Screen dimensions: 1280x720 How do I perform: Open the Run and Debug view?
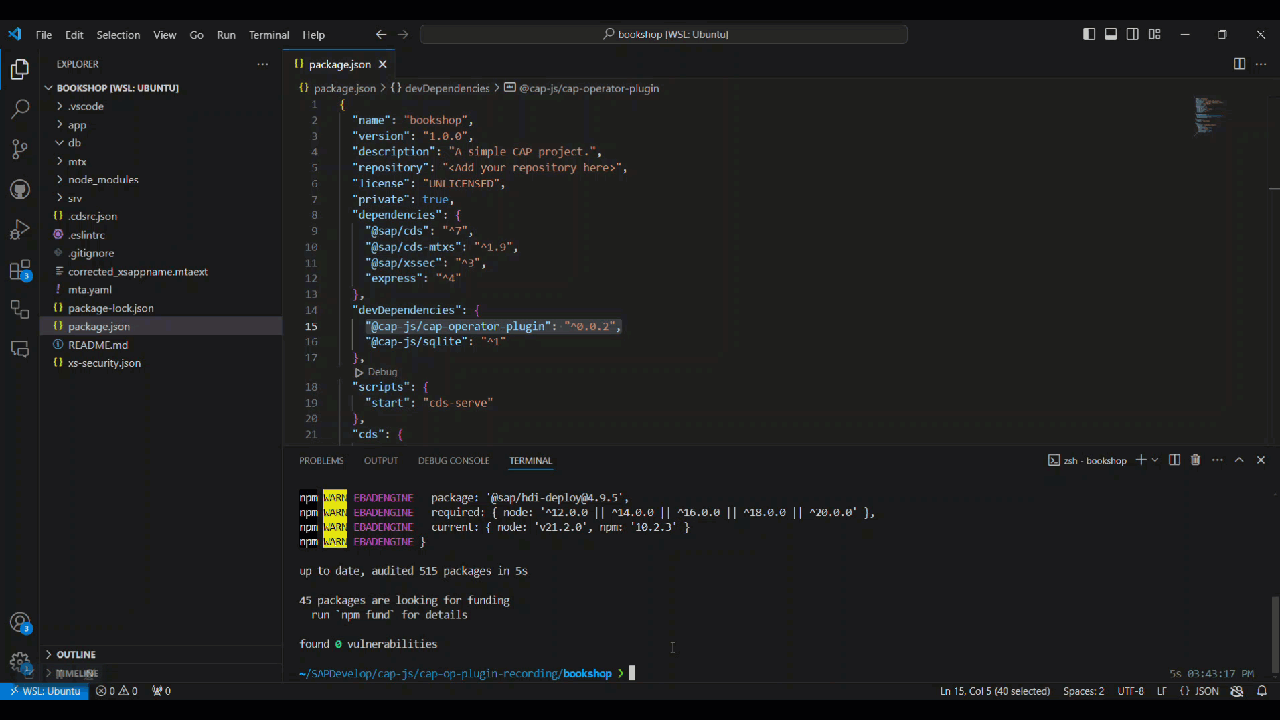[19, 230]
